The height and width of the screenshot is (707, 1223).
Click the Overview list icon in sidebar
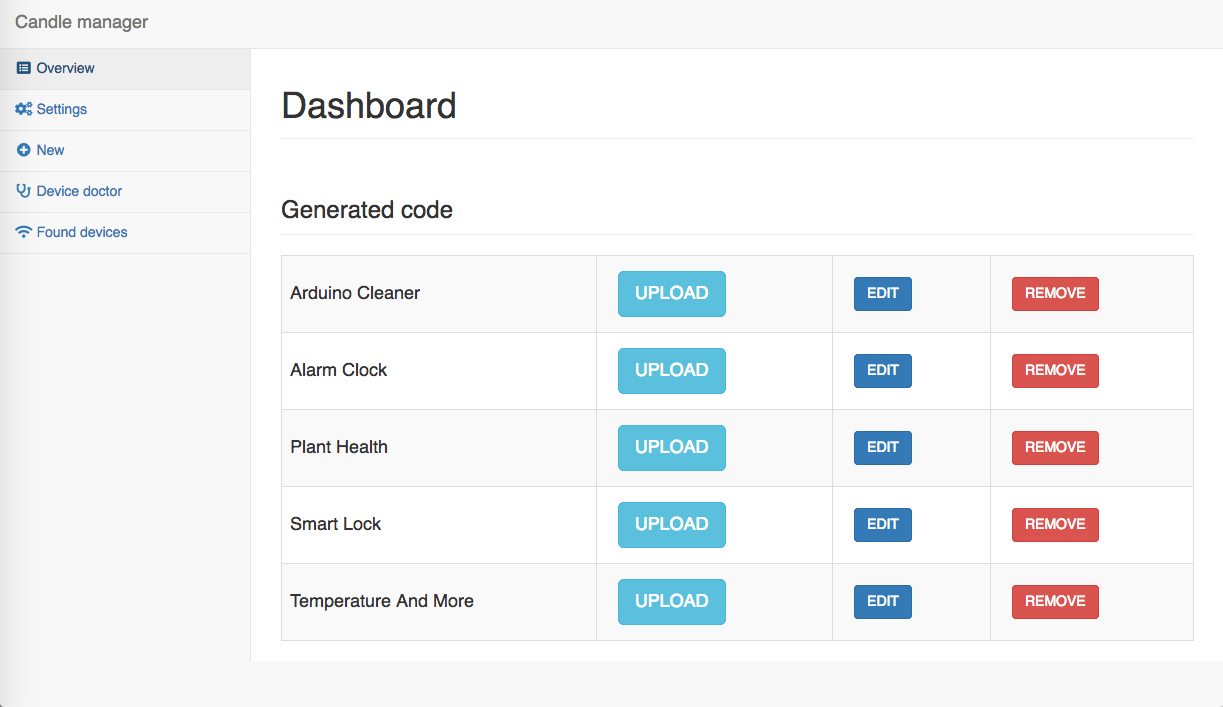24,68
